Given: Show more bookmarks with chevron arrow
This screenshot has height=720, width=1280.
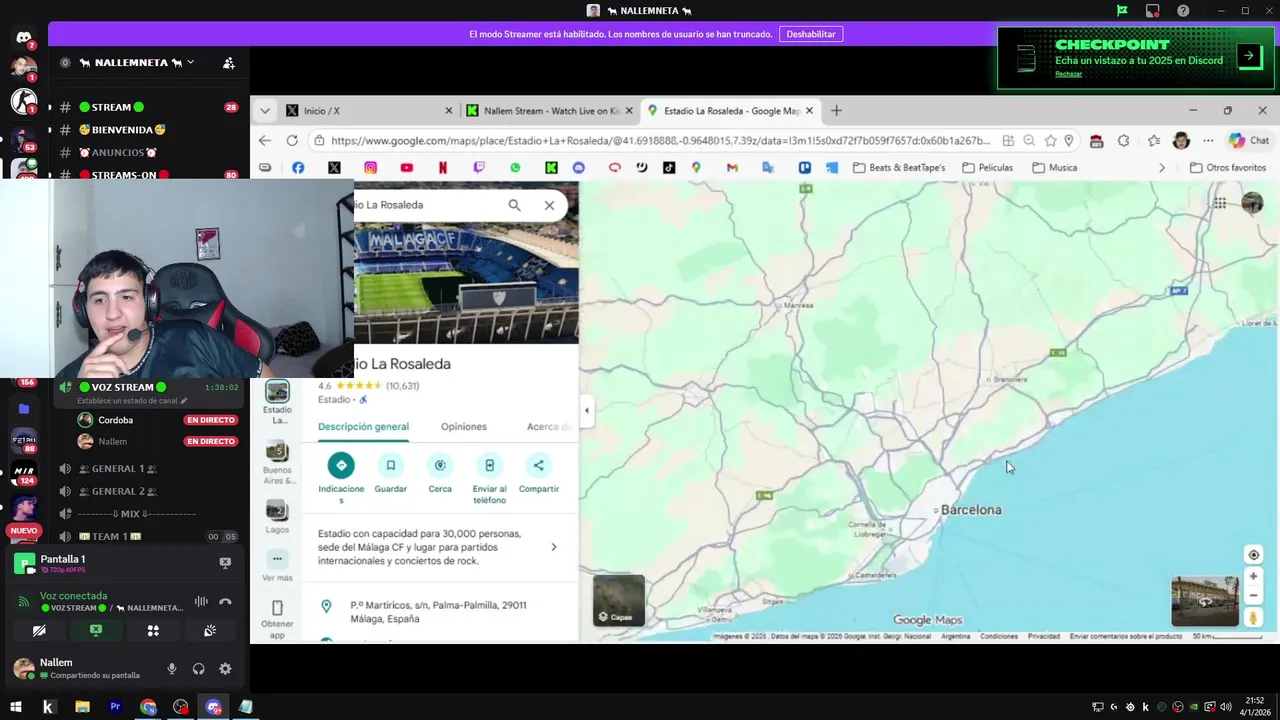Looking at the screenshot, I should [1161, 168].
